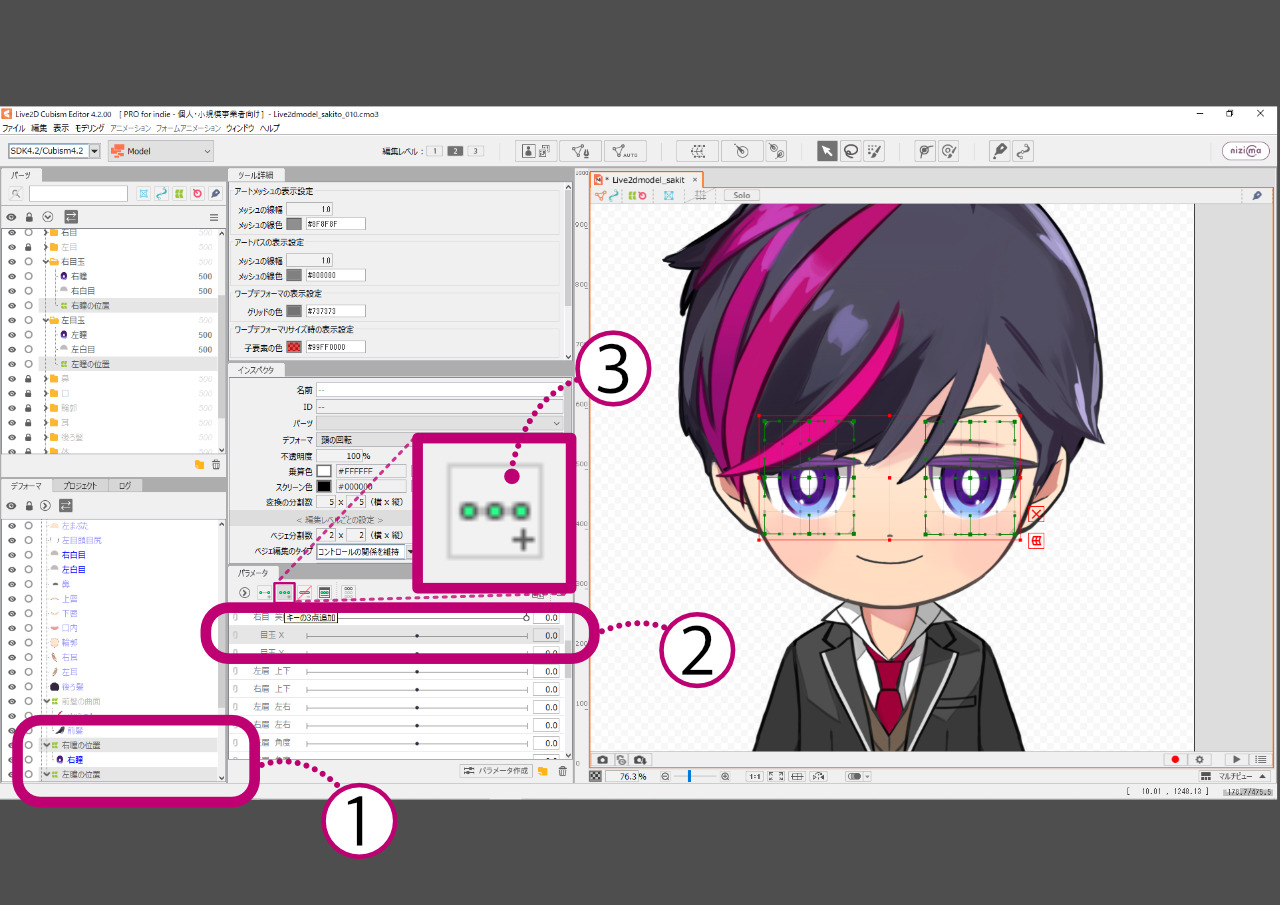Toggle visibility of 後ろ髪 in deformer panel
The height and width of the screenshot is (905, 1280).
(12, 686)
